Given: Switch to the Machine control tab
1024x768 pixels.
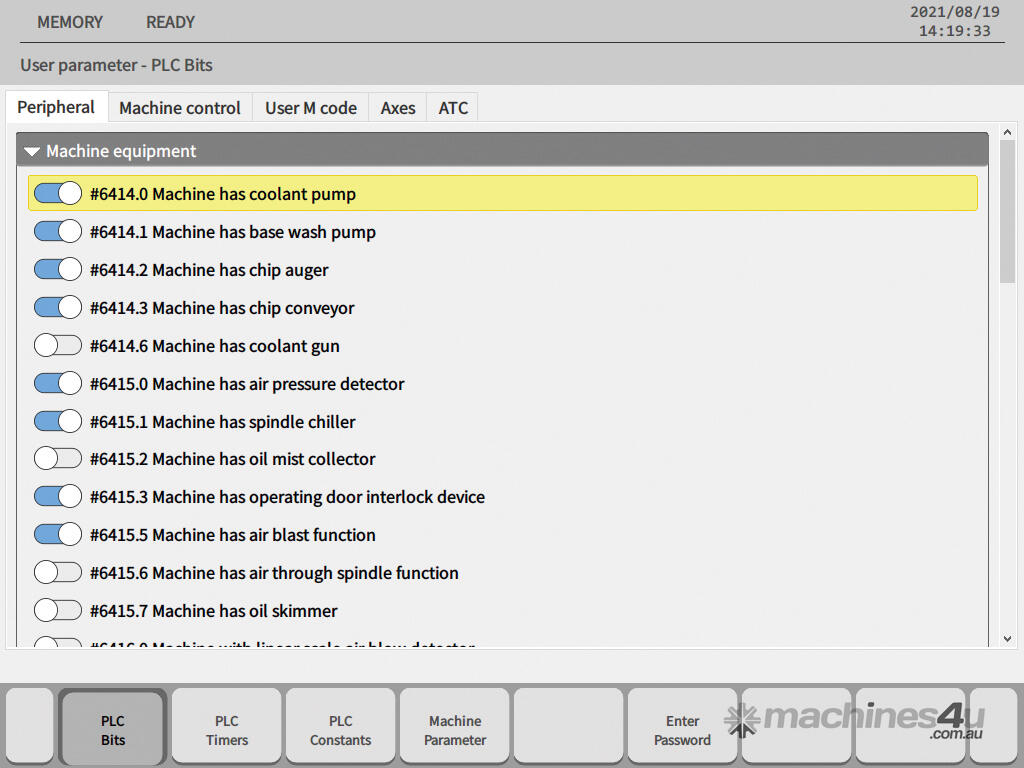Looking at the screenshot, I should [x=180, y=108].
